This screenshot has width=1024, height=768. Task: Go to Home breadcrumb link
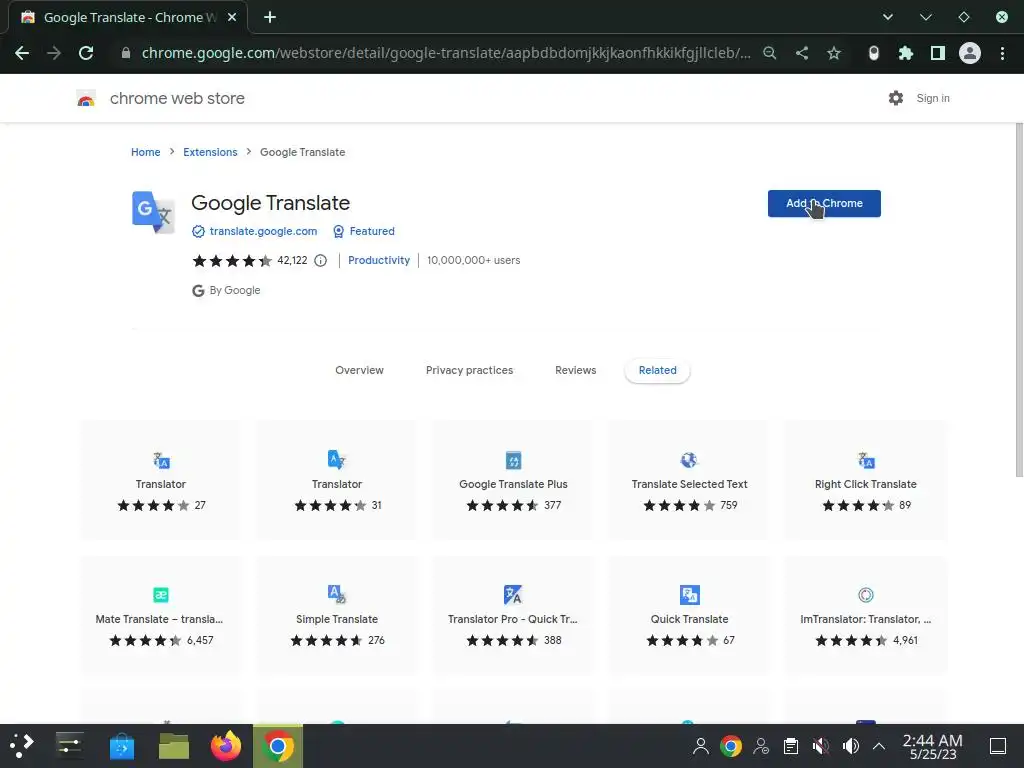(146, 152)
